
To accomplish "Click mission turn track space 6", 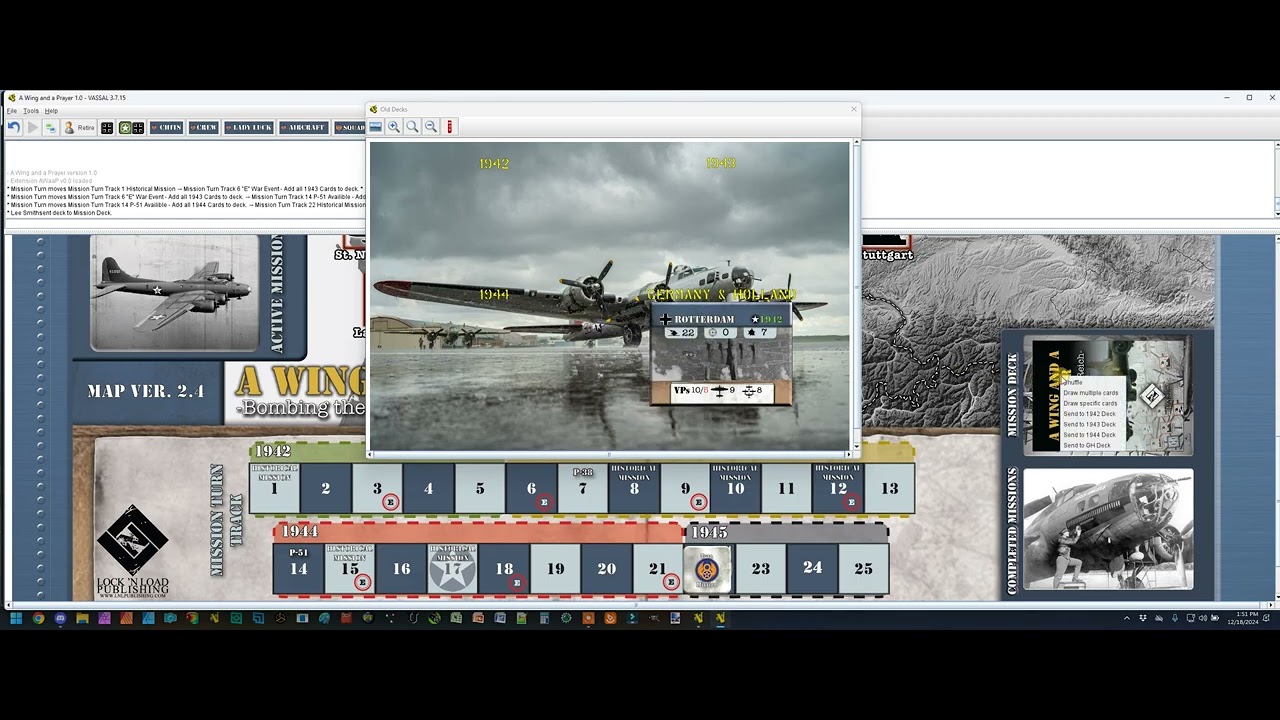I will 531,488.
